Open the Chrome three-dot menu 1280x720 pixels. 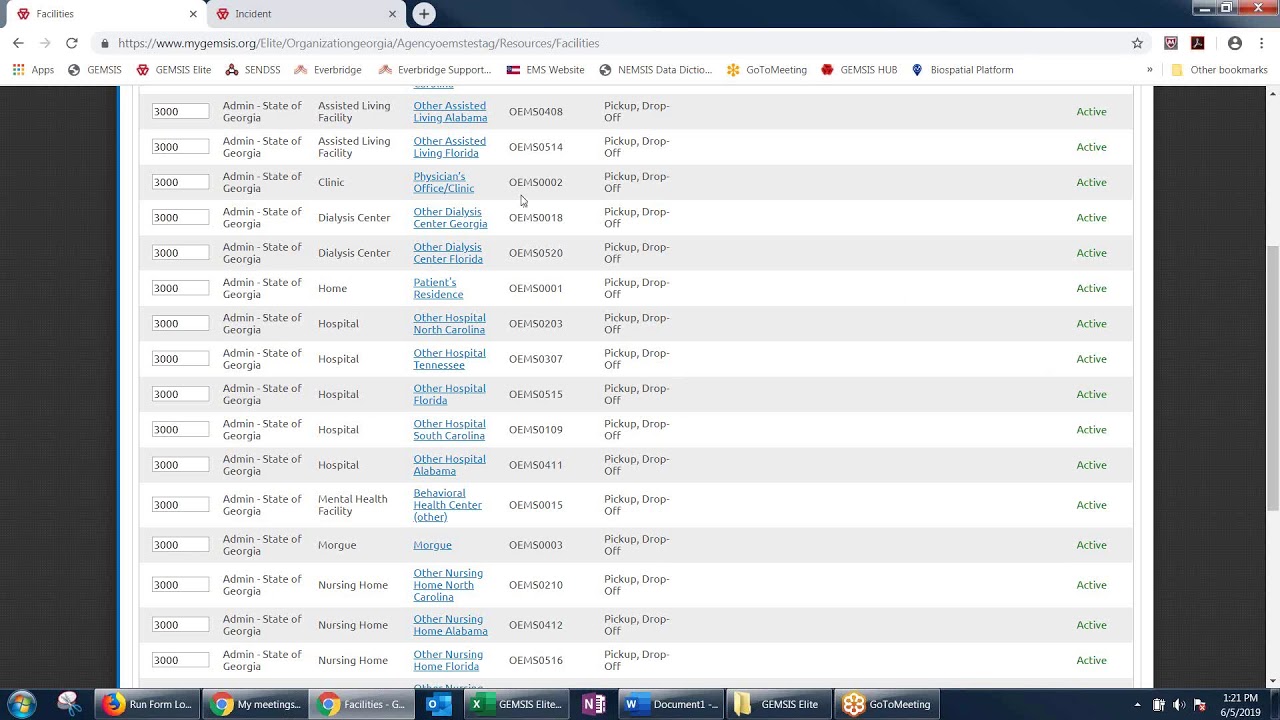1262,43
